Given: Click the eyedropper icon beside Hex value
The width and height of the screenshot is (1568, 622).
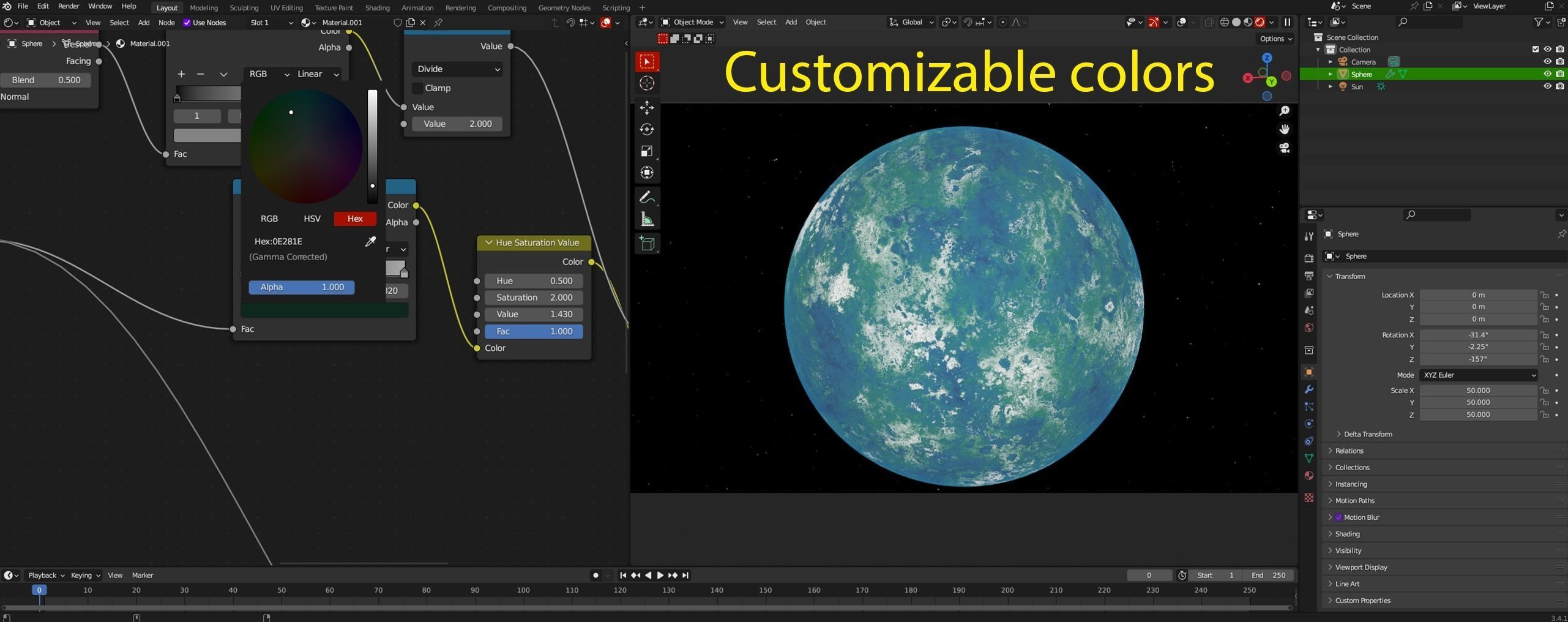Looking at the screenshot, I should tap(370, 242).
